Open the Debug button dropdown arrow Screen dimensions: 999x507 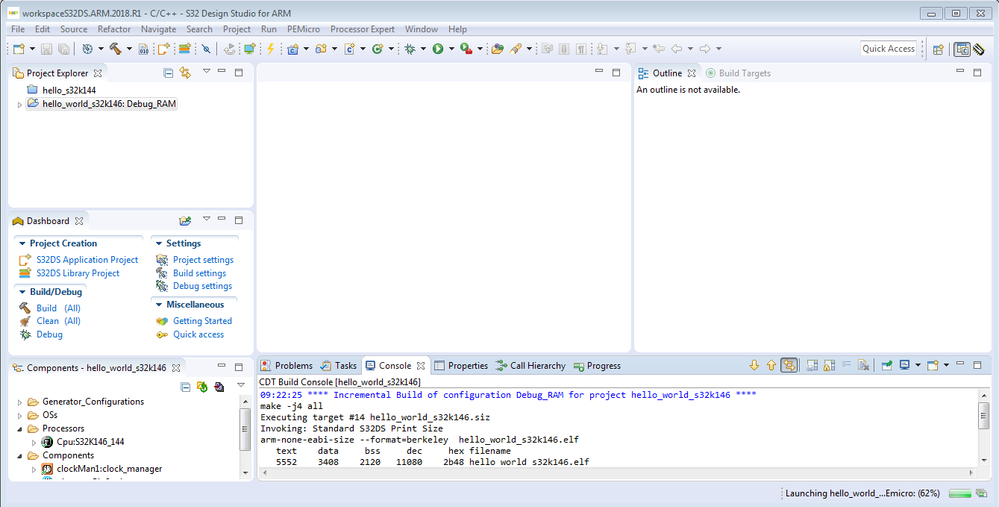pos(423,48)
